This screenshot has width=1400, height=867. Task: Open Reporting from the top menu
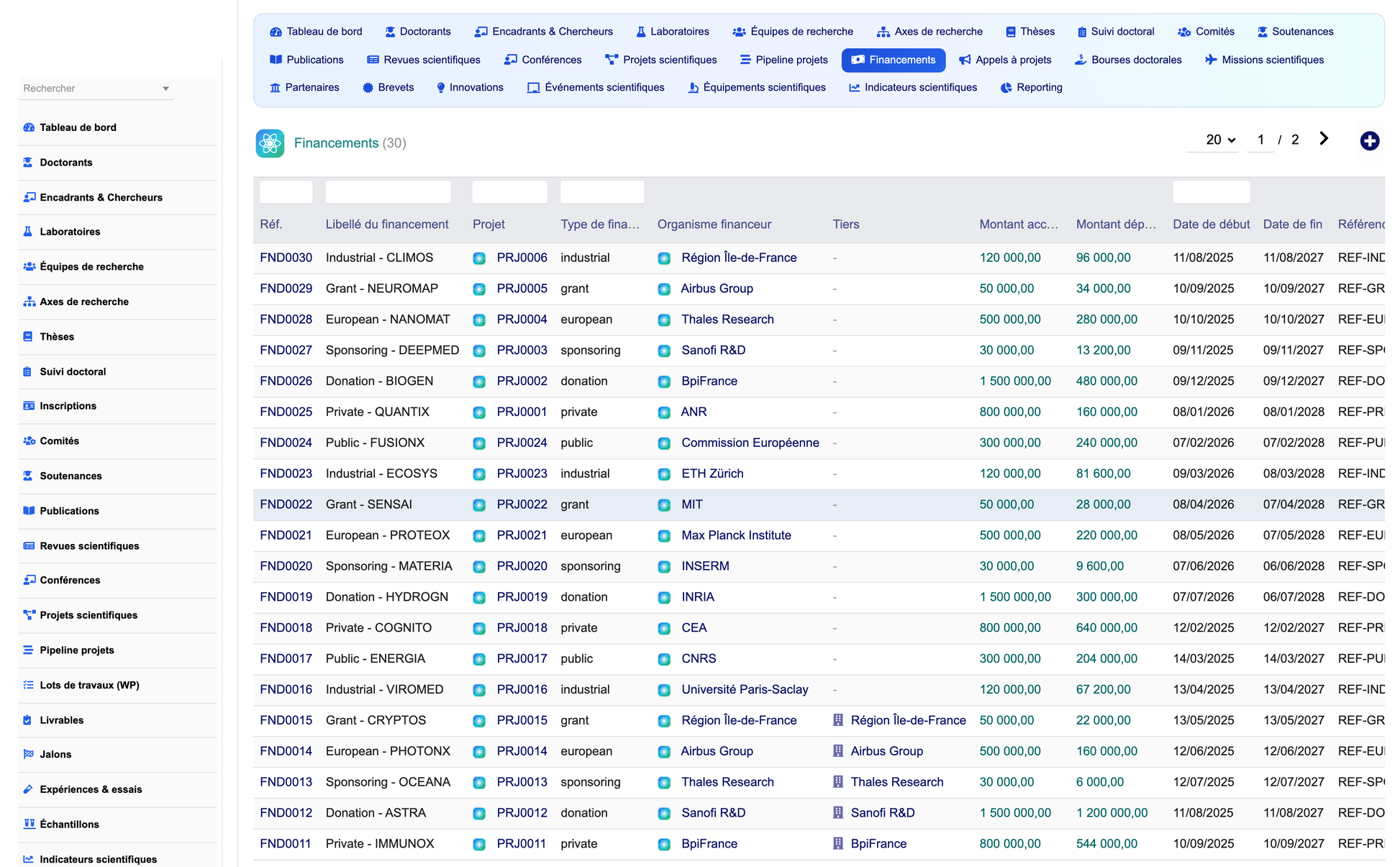click(x=1031, y=88)
